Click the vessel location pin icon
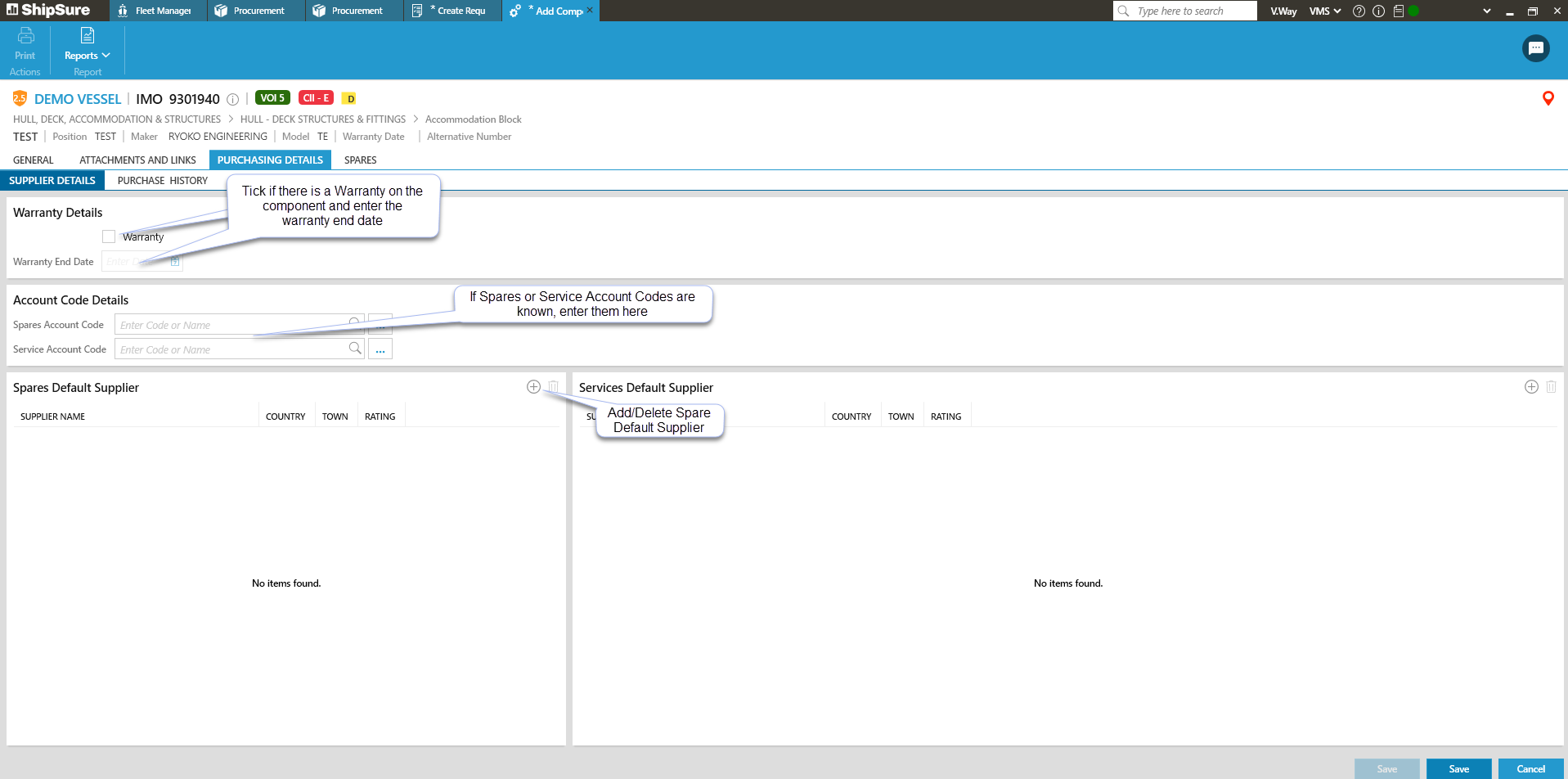This screenshot has height=779, width=1568. [x=1548, y=99]
